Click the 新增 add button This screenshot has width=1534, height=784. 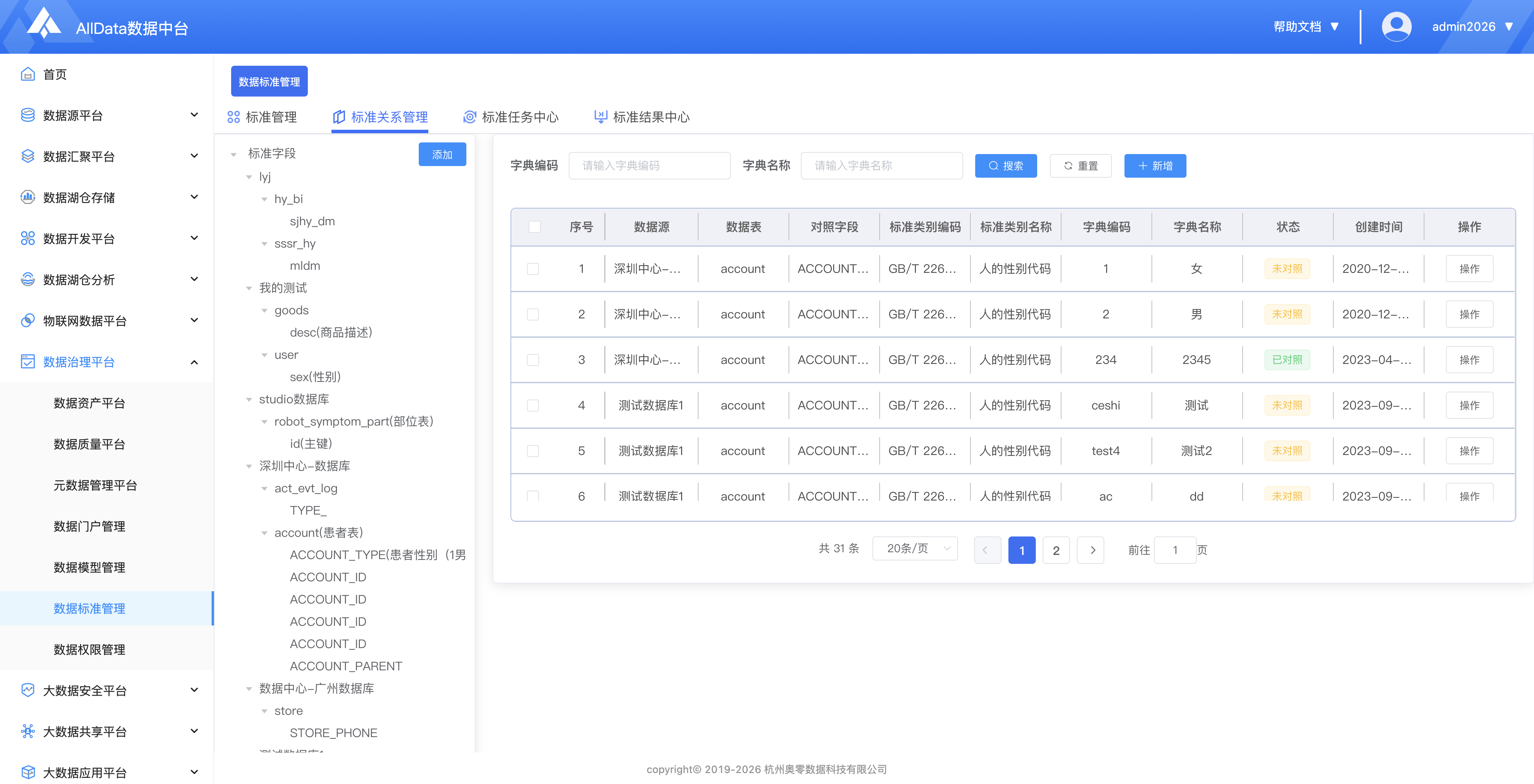1155,165
